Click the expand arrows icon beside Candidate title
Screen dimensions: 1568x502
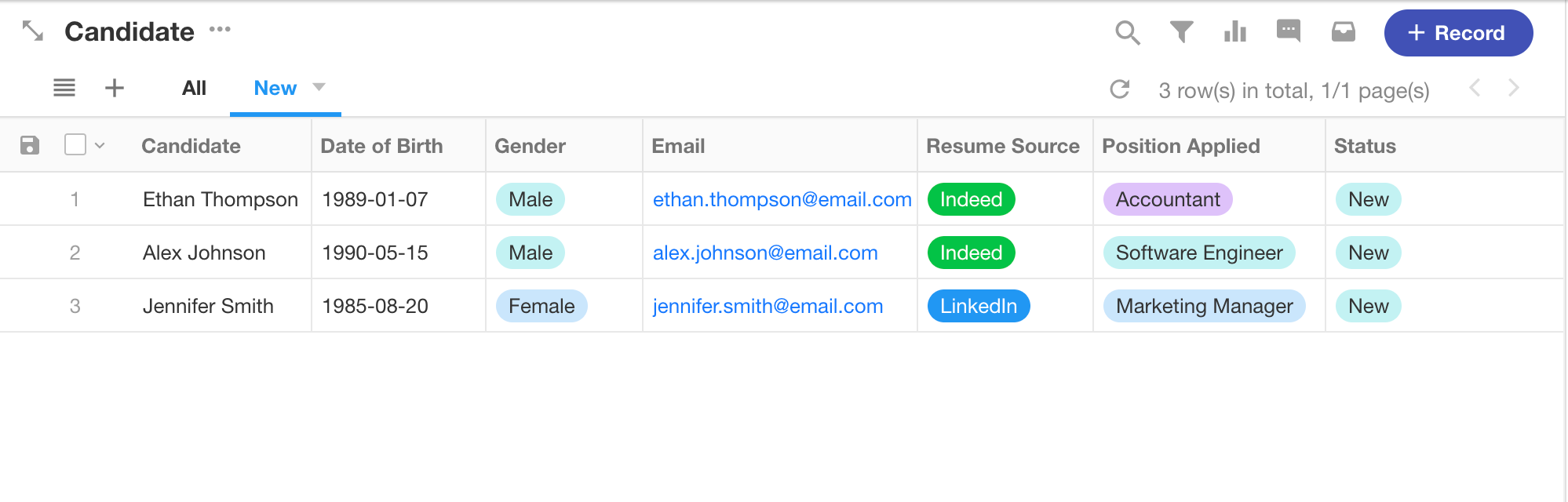(x=33, y=31)
